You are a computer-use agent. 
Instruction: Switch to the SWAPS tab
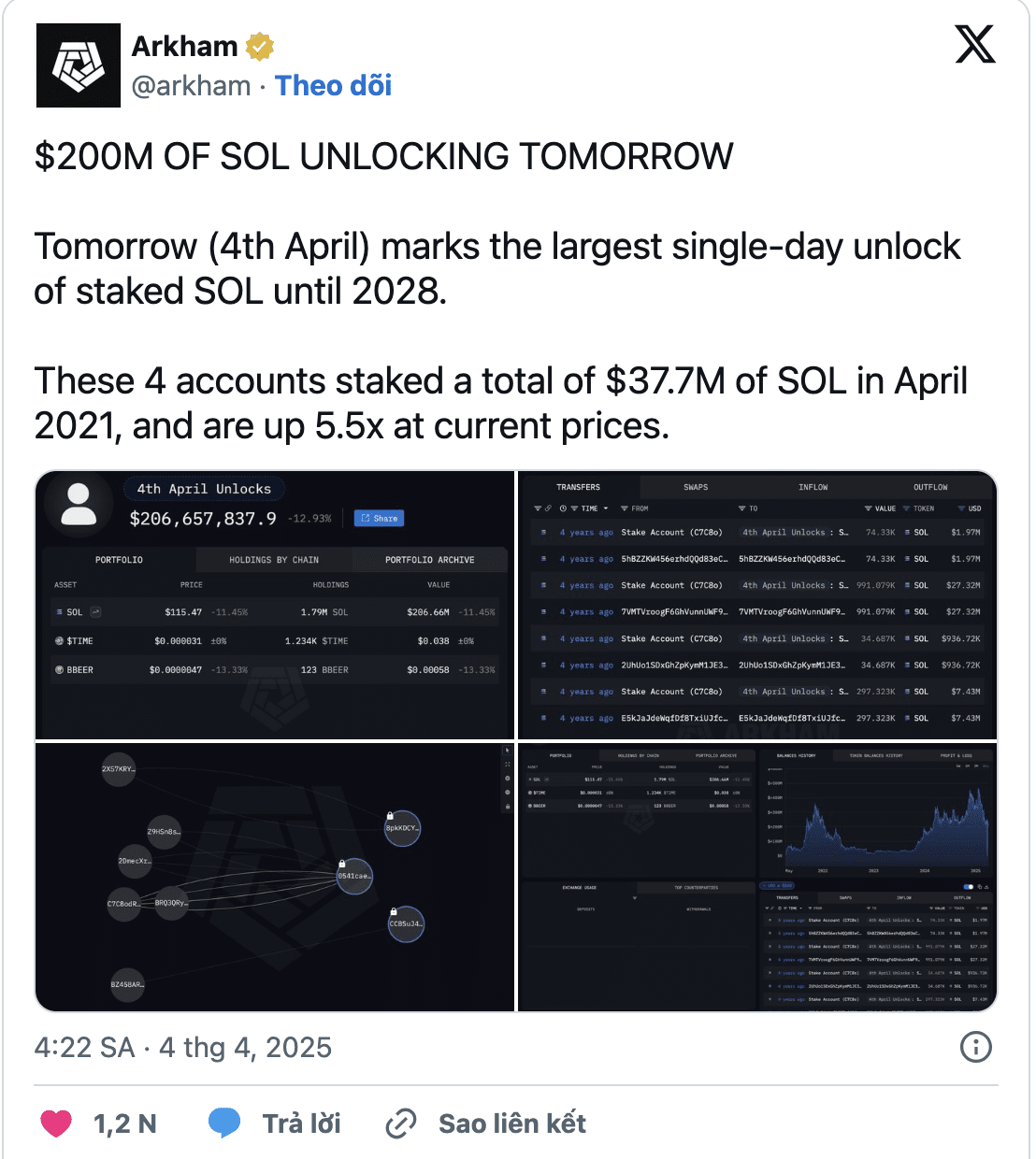[696, 487]
